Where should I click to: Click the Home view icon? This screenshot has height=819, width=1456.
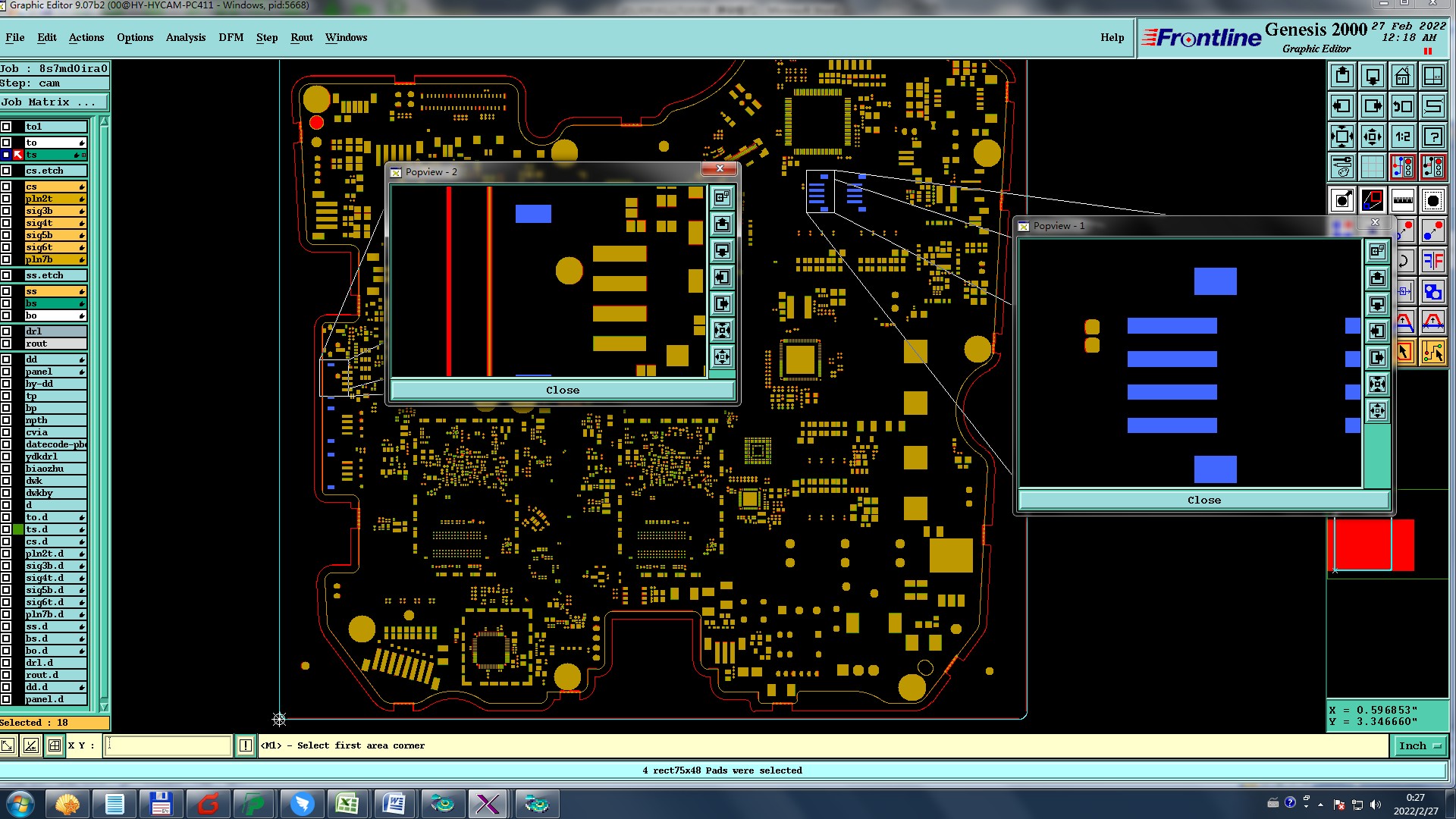click(1402, 76)
